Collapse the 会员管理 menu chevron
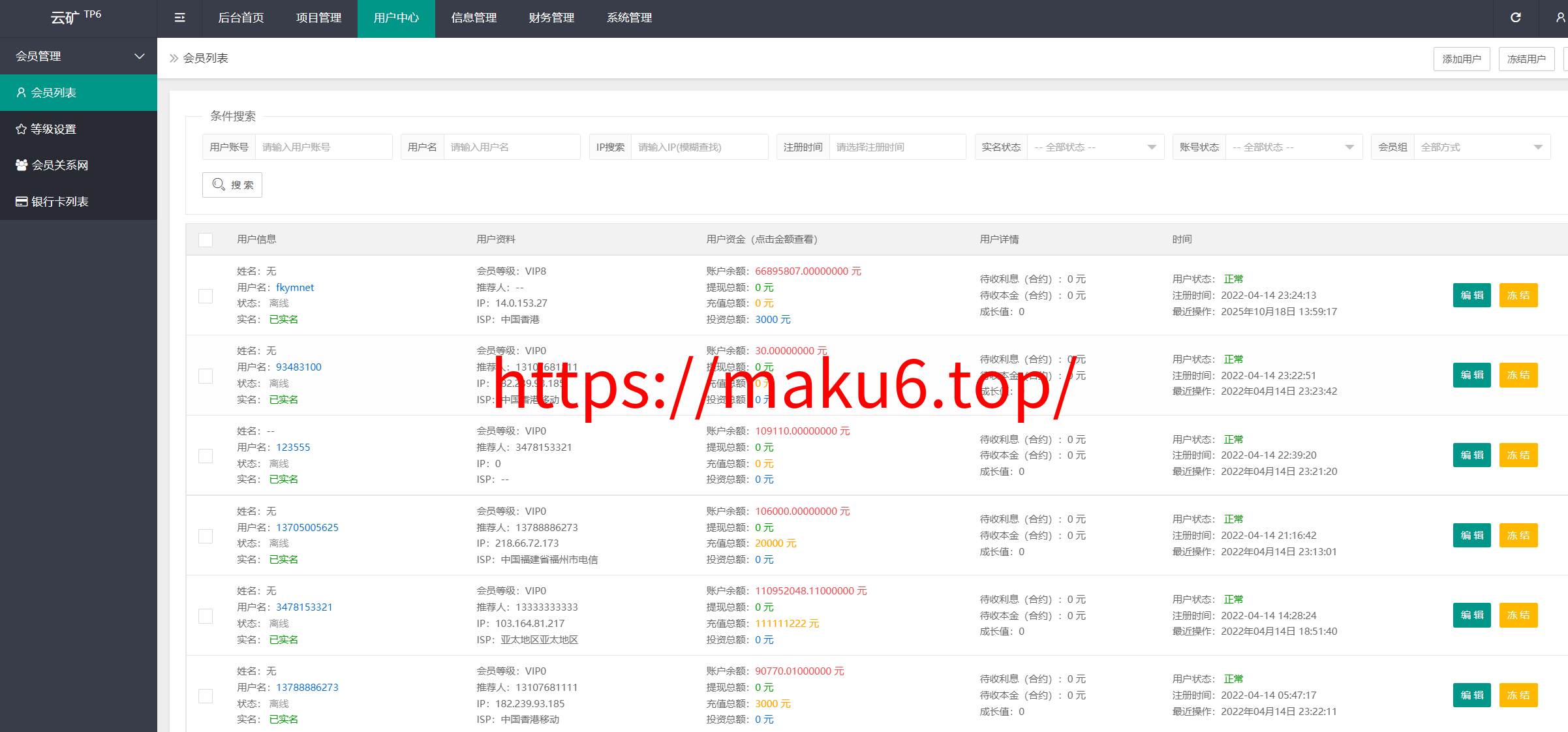 [x=140, y=56]
